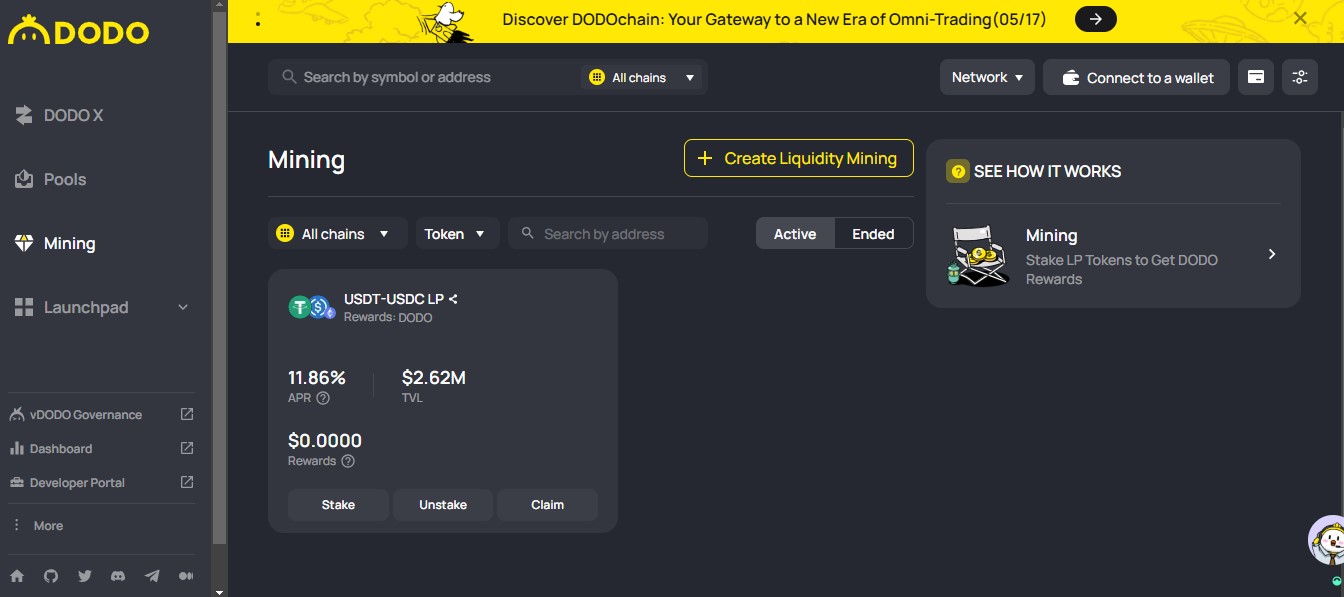Expand the Mining how-it-works chevron

(1272, 254)
